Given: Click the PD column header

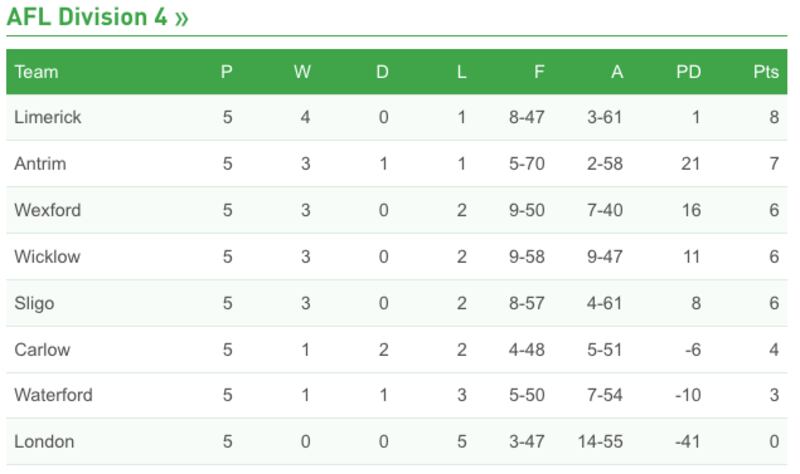Looking at the screenshot, I should click(688, 72).
